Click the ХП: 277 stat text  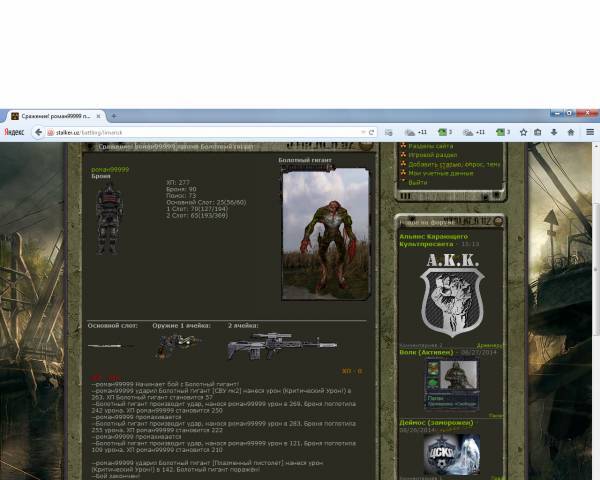point(178,183)
